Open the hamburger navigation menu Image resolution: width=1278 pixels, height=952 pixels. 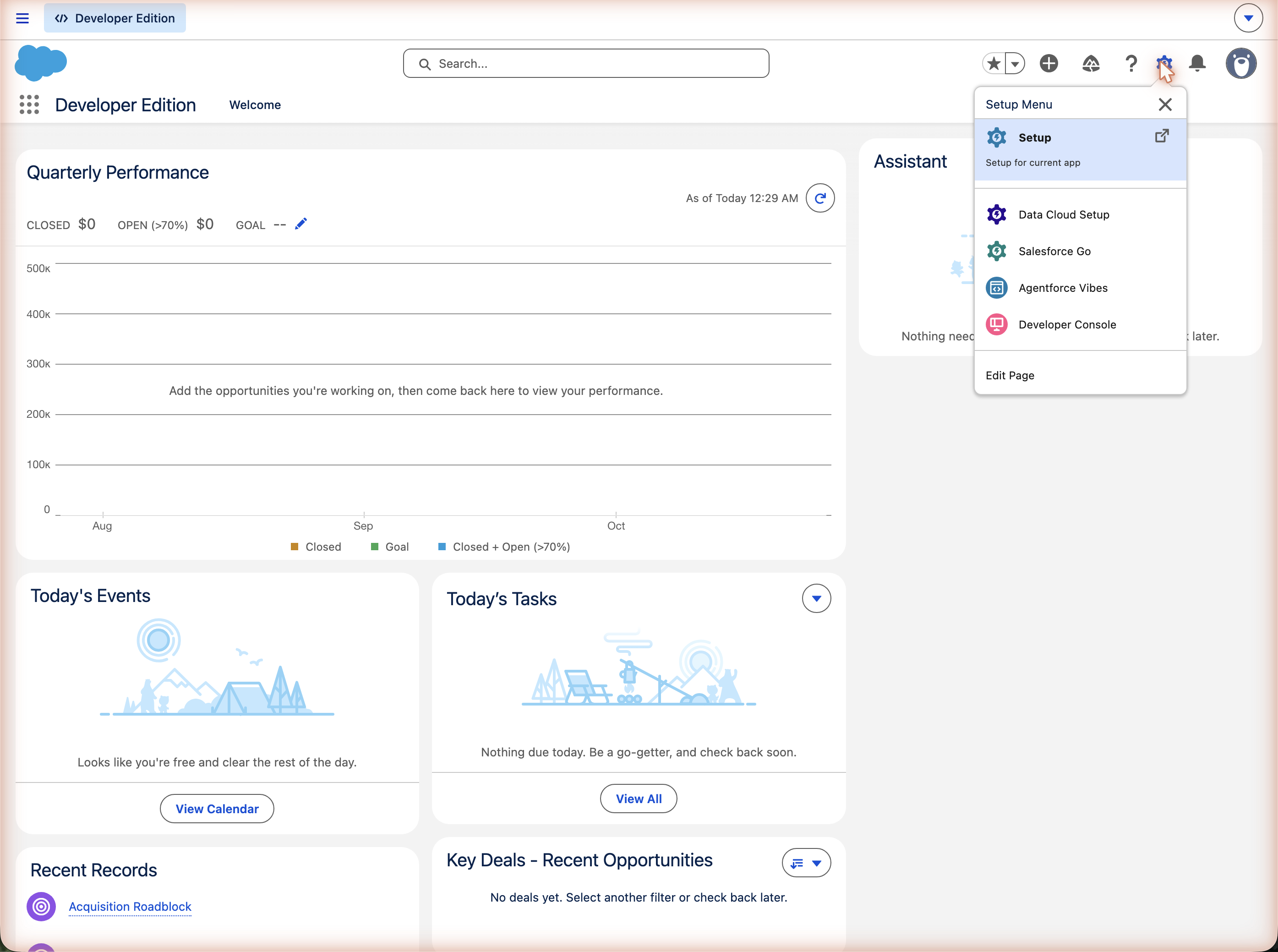coord(22,18)
